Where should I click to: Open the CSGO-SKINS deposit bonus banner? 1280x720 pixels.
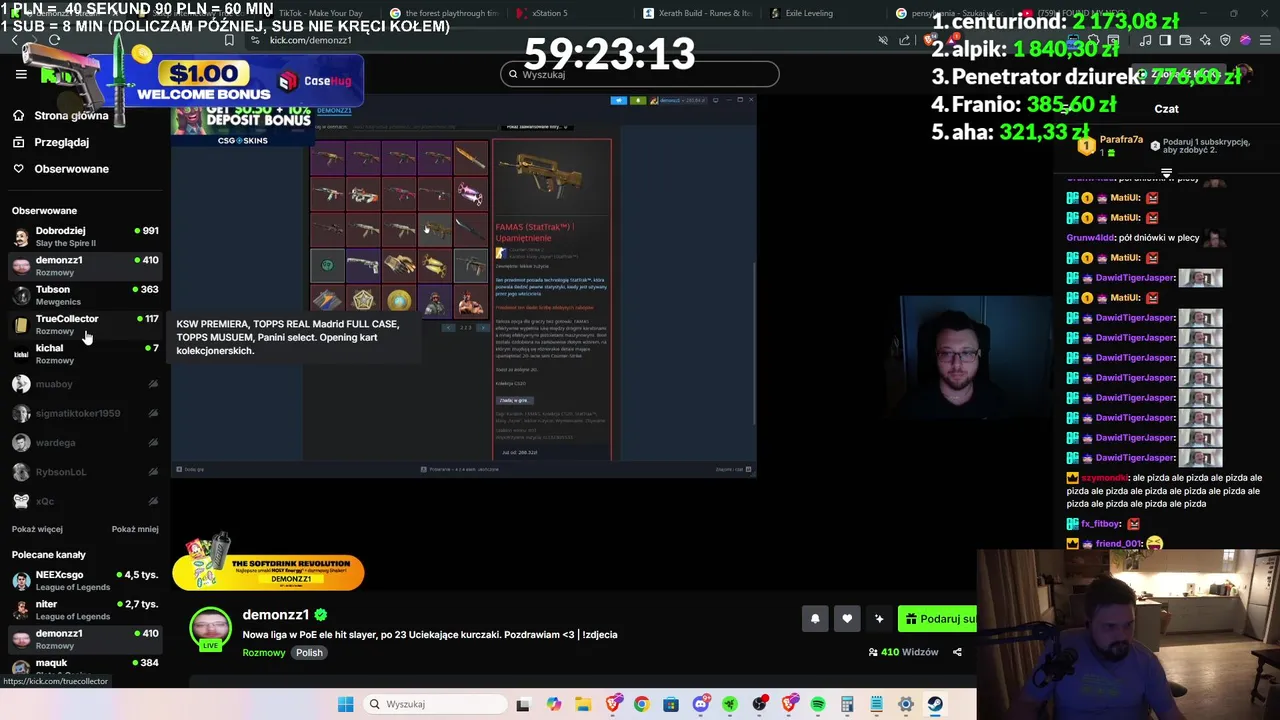click(243, 124)
